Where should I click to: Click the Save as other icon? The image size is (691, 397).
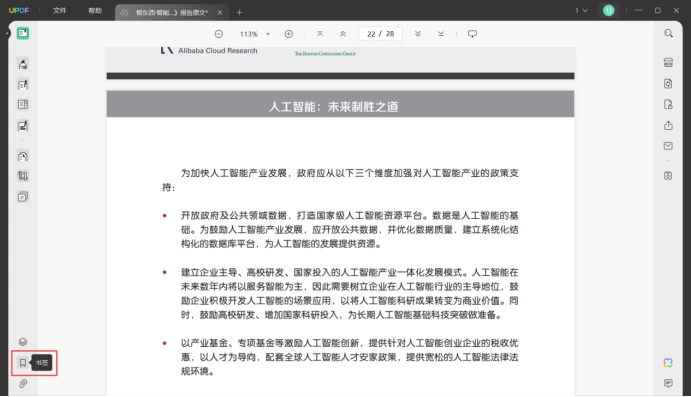(669, 175)
